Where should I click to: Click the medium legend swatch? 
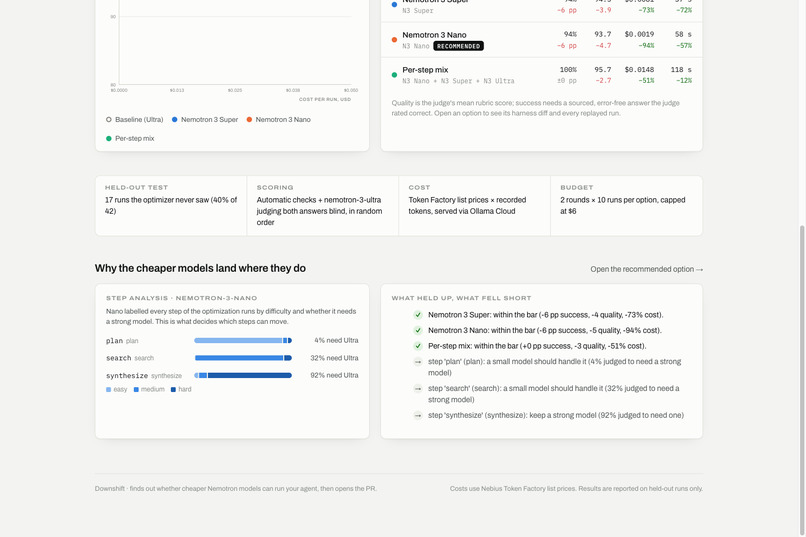click(136, 390)
